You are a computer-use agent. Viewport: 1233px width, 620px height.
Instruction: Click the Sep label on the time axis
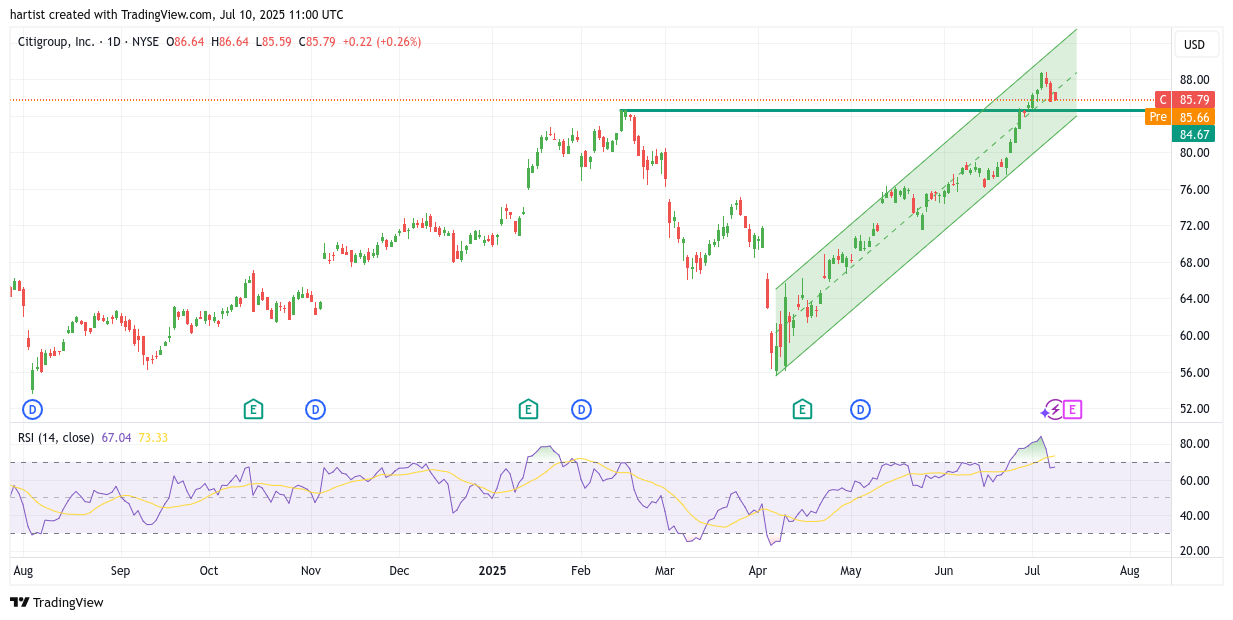[x=120, y=571]
